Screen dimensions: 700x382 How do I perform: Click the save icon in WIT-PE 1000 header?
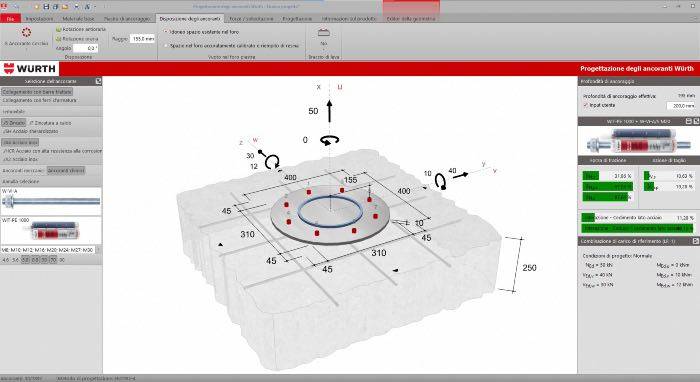689,121
